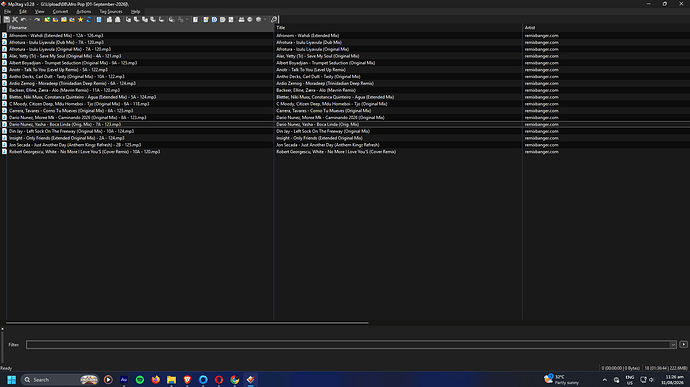Viewport: 690px width, 387px height.
Task: Open the Tag Sources menu
Action: click(110, 11)
